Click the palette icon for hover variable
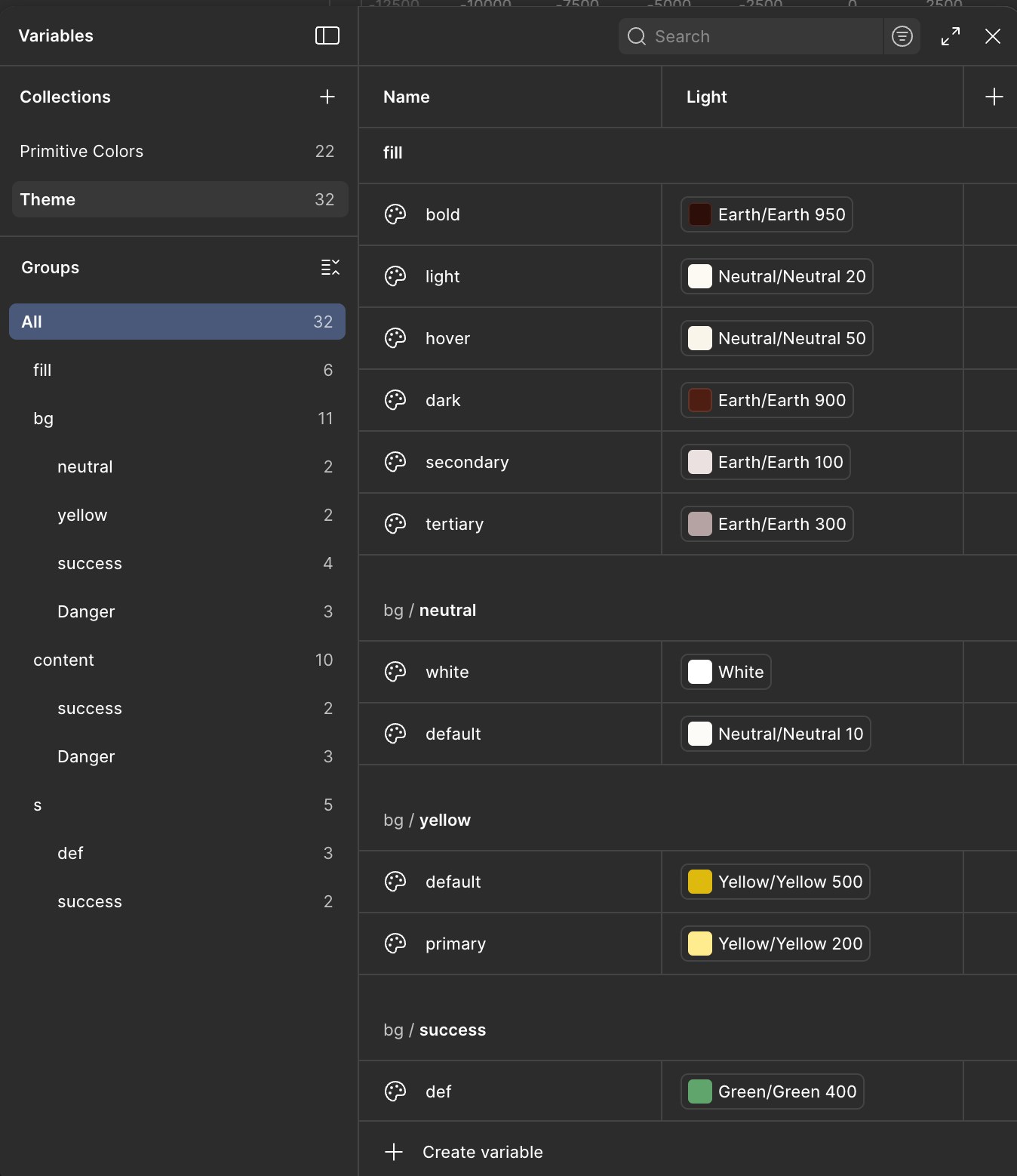The width and height of the screenshot is (1017, 1176). tap(395, 338)
